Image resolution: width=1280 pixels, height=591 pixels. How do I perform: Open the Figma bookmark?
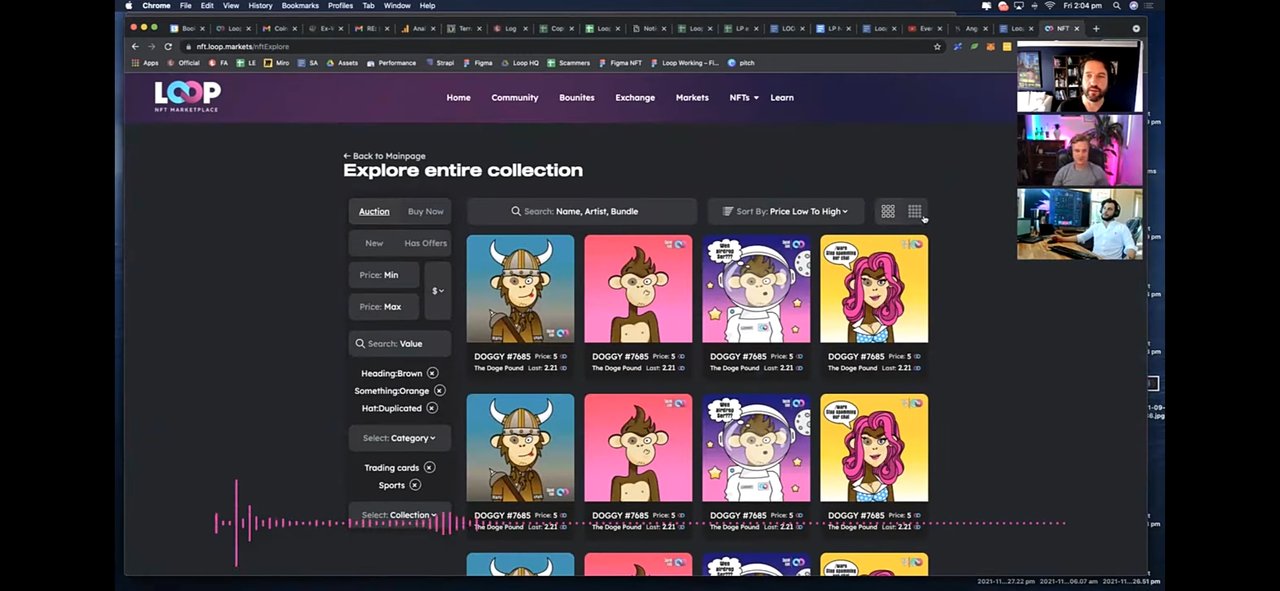click(478, 63)
